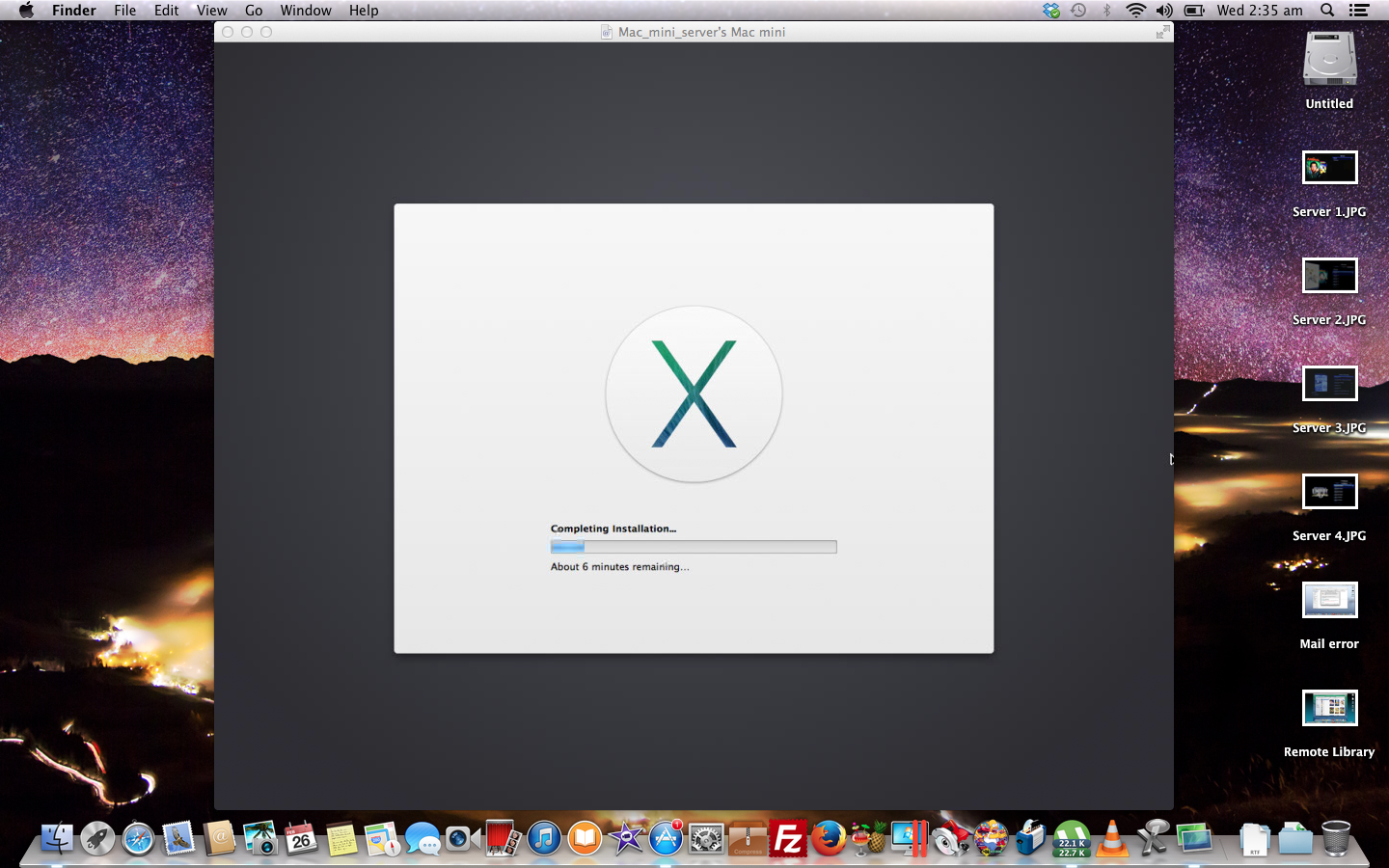Image resolution: width=1389 pixels, height=868 pixels.
Task: Open the File menu
Action: click(x=125, y=11)
